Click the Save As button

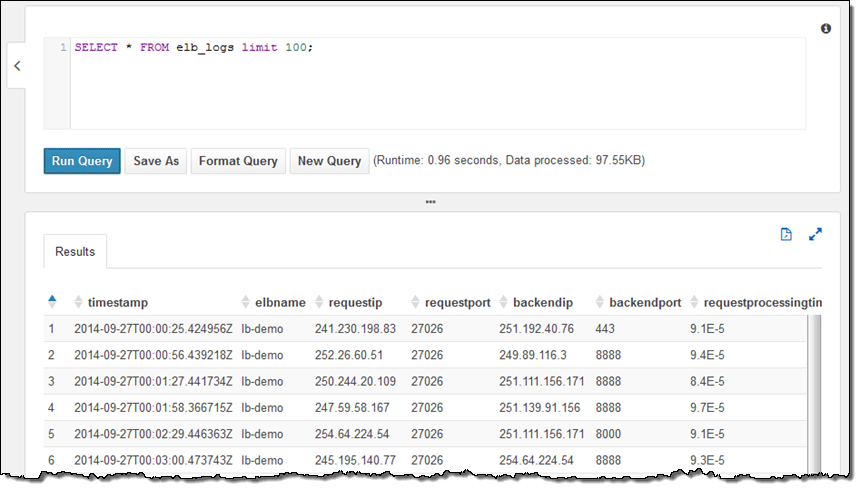pyautogui.click(x=156, y=161)
